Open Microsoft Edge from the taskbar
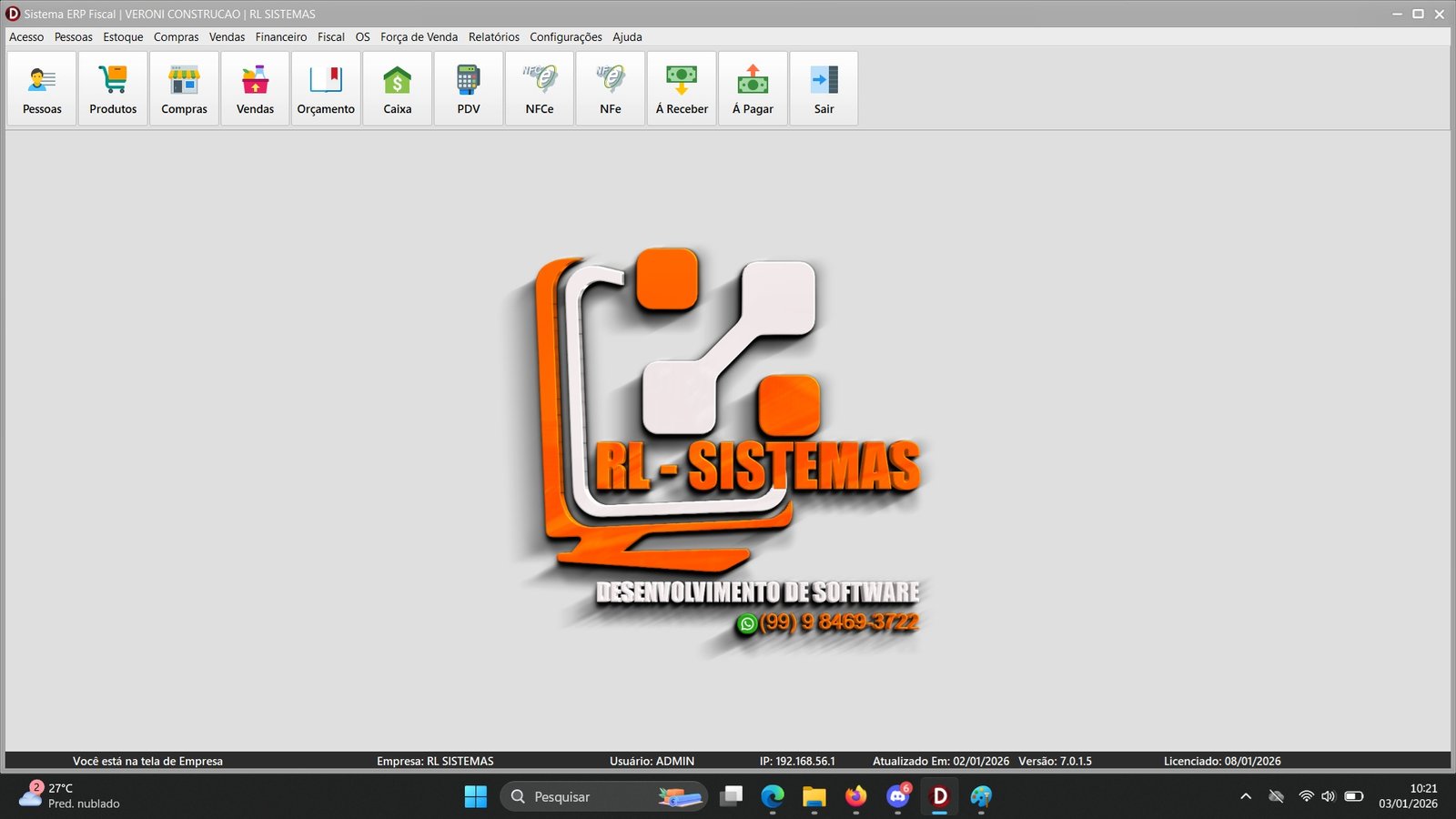This screenshot has height=819, width=1456. [x=773, y=796]
